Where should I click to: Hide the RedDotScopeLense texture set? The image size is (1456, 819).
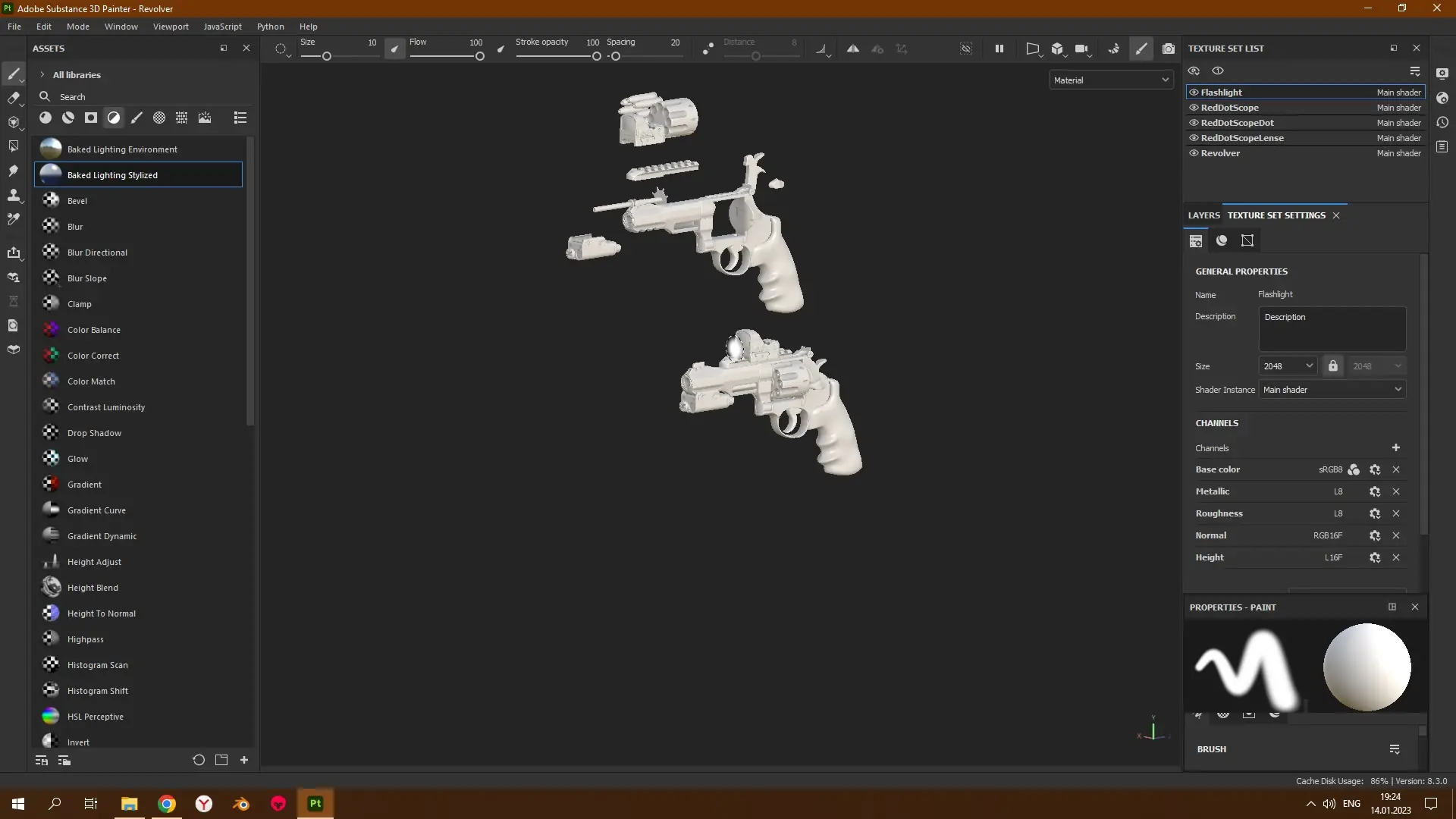pyautogui.click(x=1194, y=137)
